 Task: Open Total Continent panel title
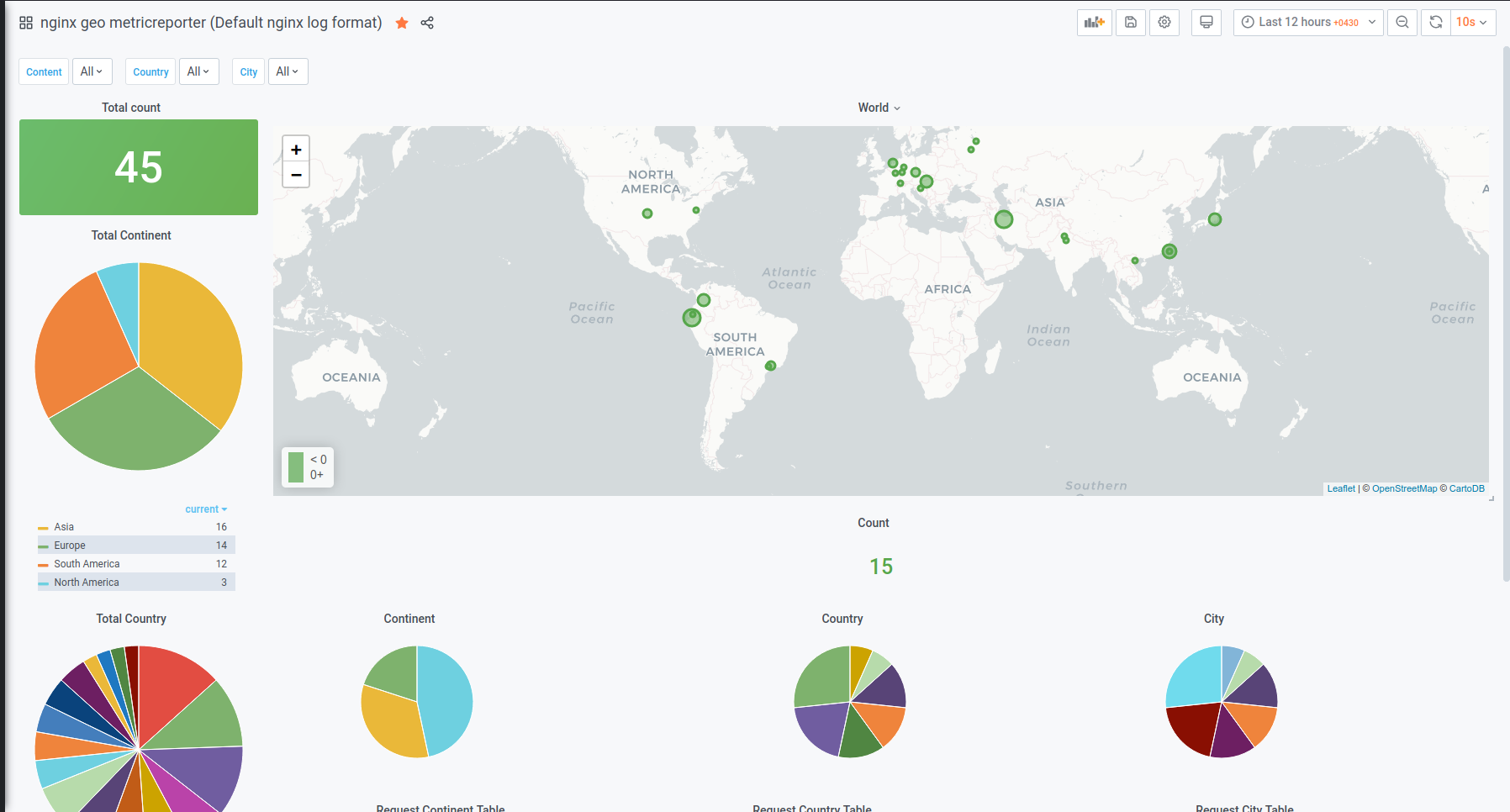pos(131,235)
